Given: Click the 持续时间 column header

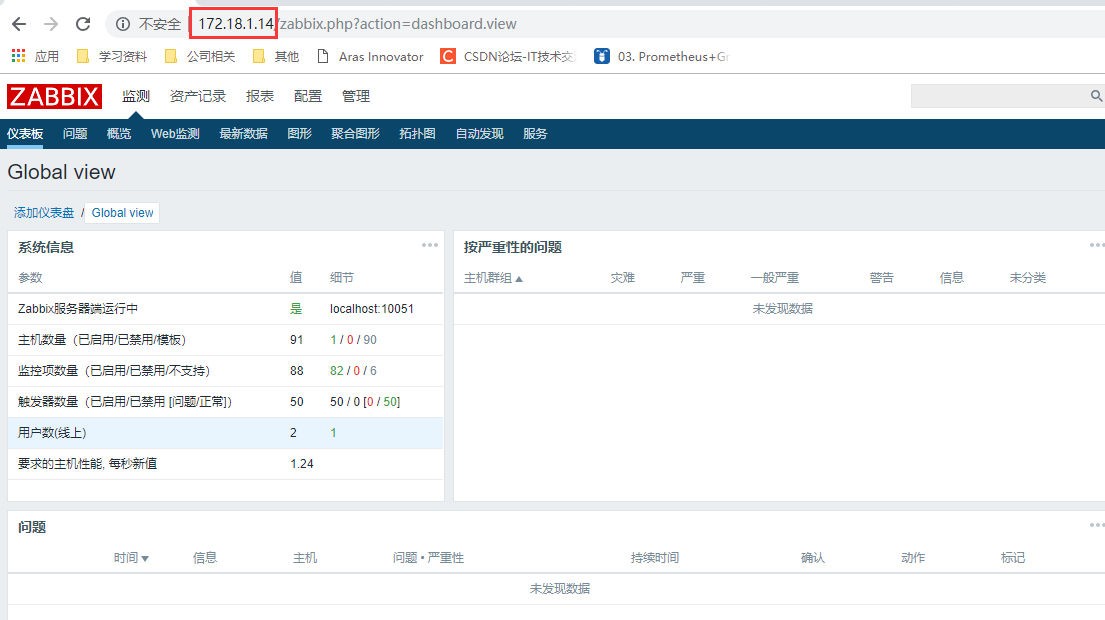Looking at the screenshot, I should coord(655,558).
